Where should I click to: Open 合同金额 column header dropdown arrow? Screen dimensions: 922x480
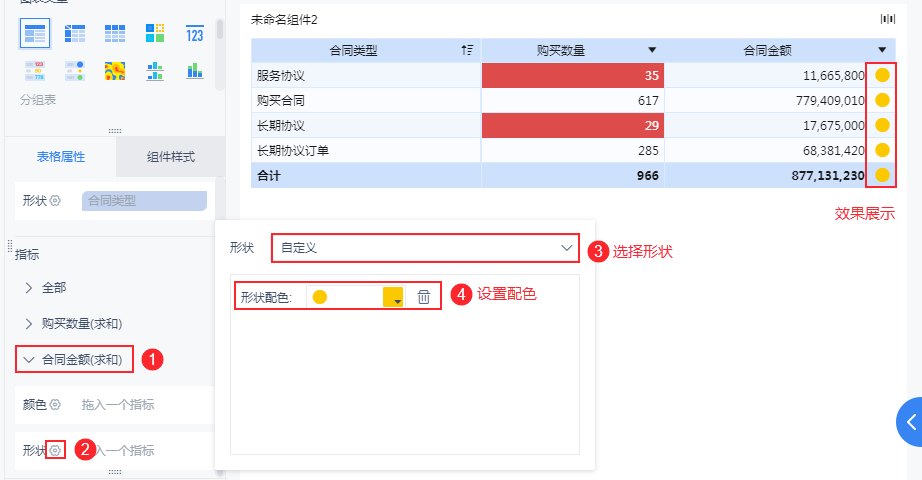pos(881,50)
